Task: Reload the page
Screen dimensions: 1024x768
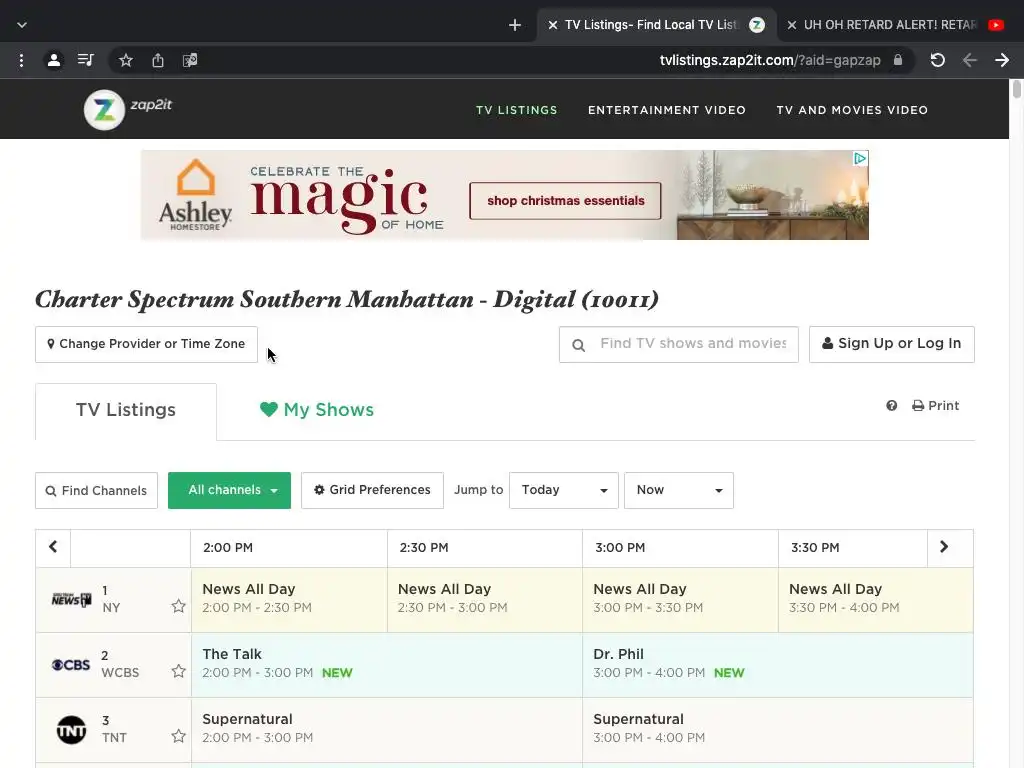Action: coord(938,61)
